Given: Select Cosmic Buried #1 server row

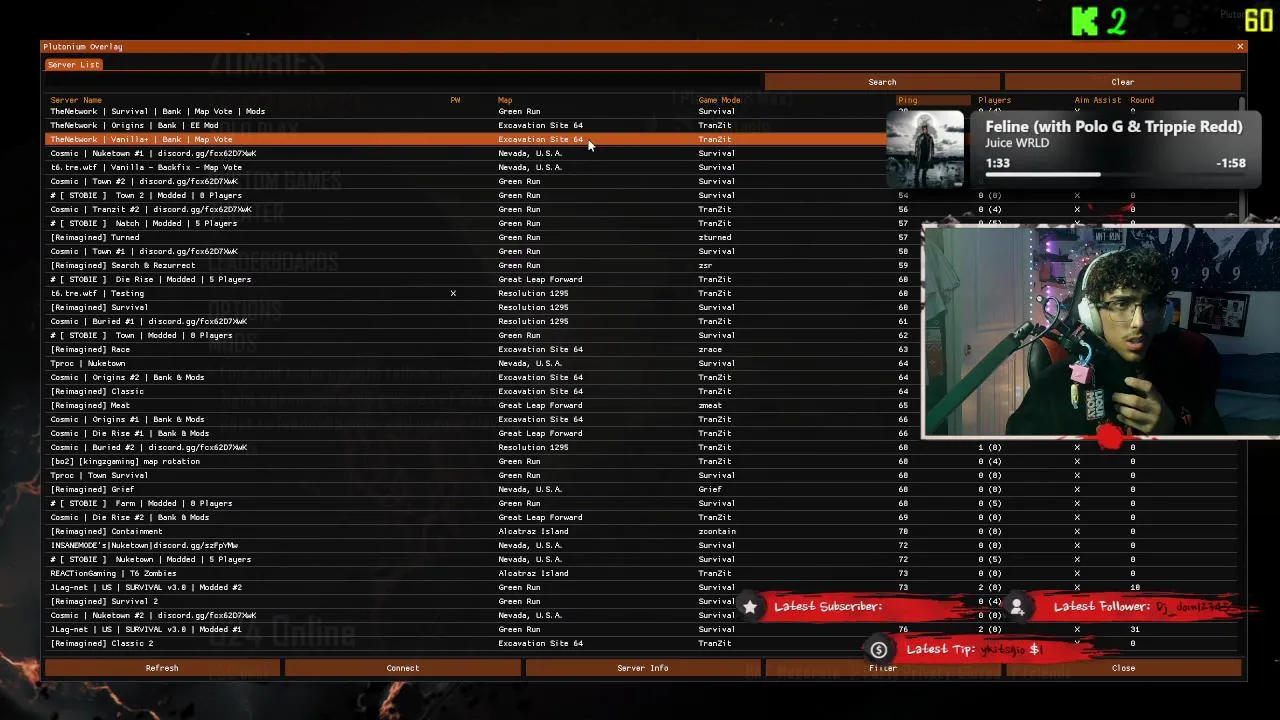Looking at the screenshot, I should click(x=641, y=321).
